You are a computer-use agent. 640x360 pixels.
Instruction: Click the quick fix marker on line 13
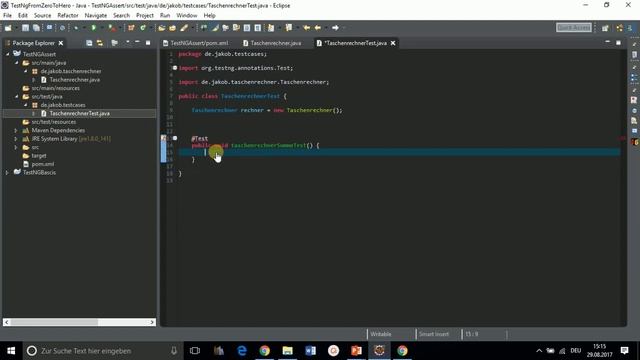164,138
